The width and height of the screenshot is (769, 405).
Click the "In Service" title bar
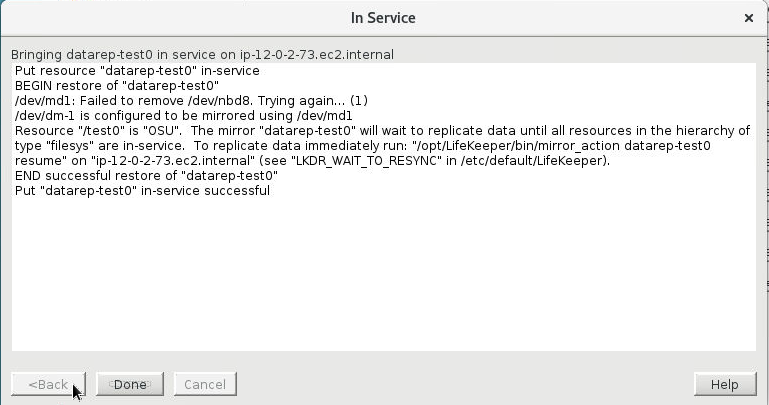pos(383,18)
